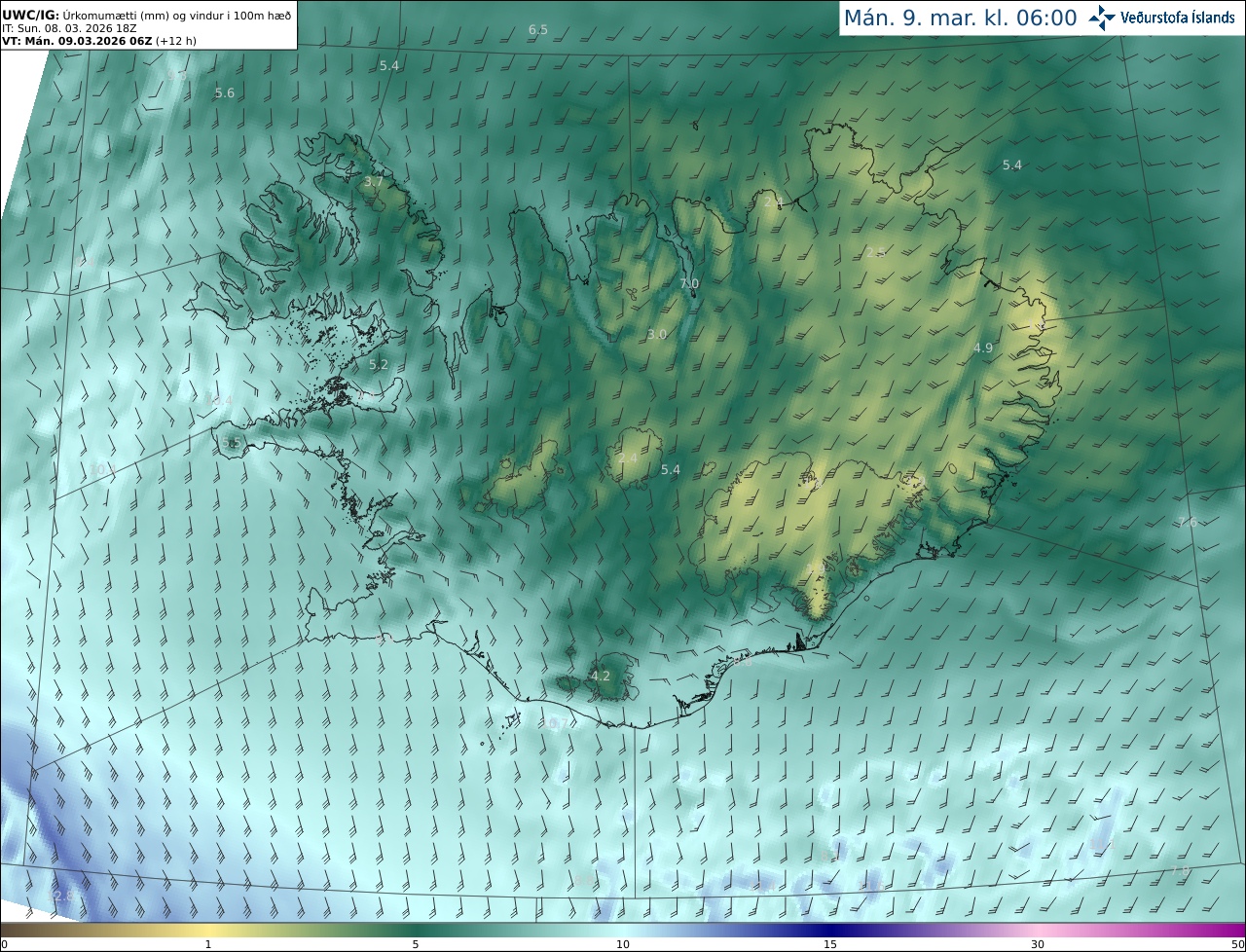The height and width of the screenshot is (952, 1246).
Task: Click the '5' tick label on the color scale
Action: (416, 944)
